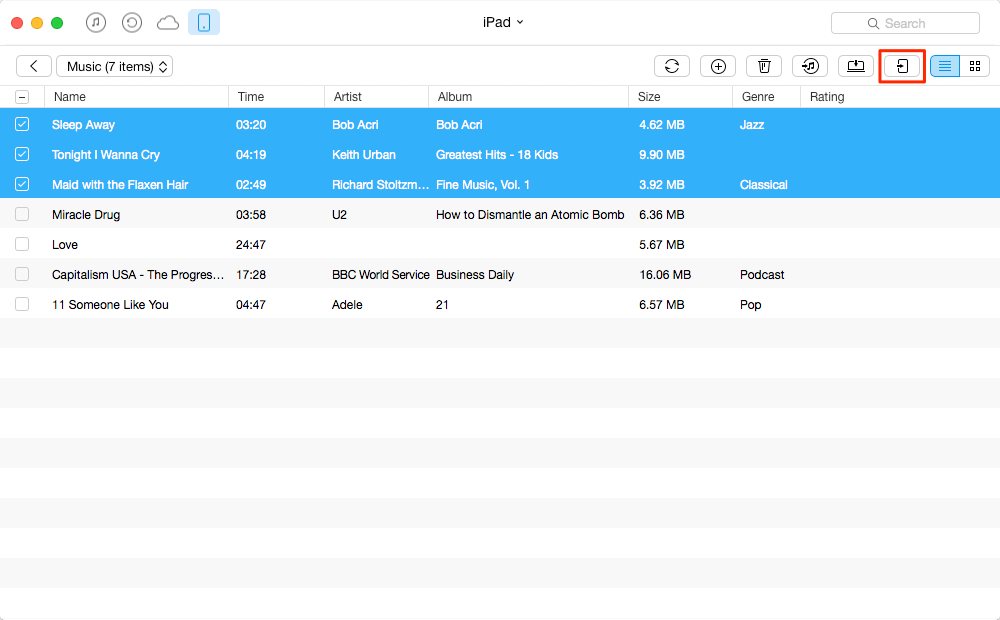Transfer selected songs to another device

[x=902, y=66]
